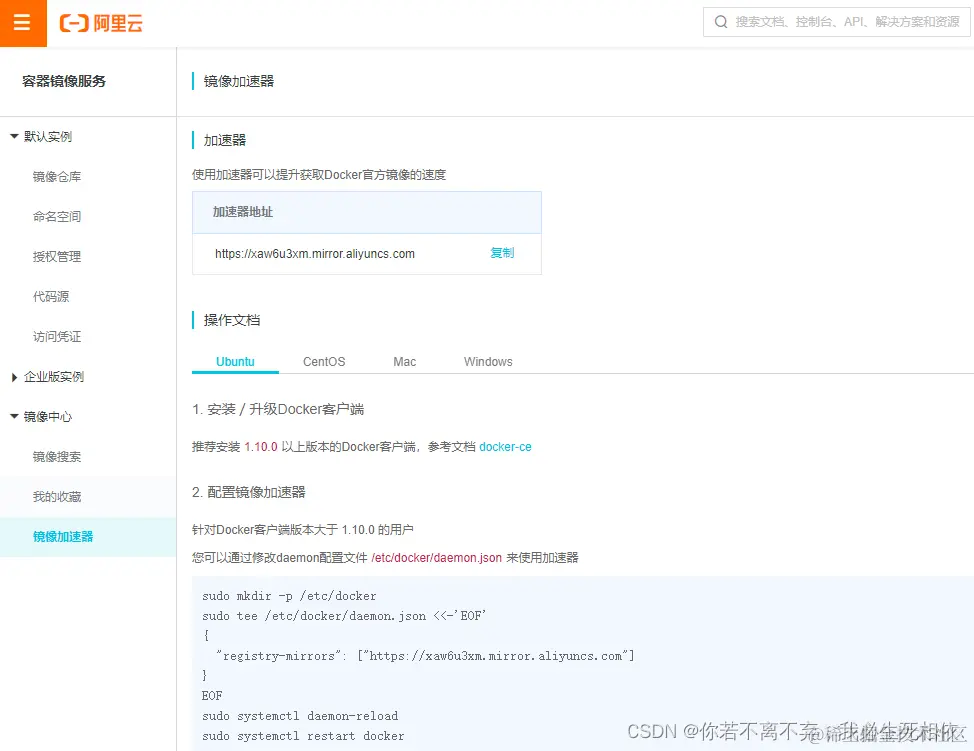
Task: Open 访问凭证 in the sidebar
Action: click(57, 337)
